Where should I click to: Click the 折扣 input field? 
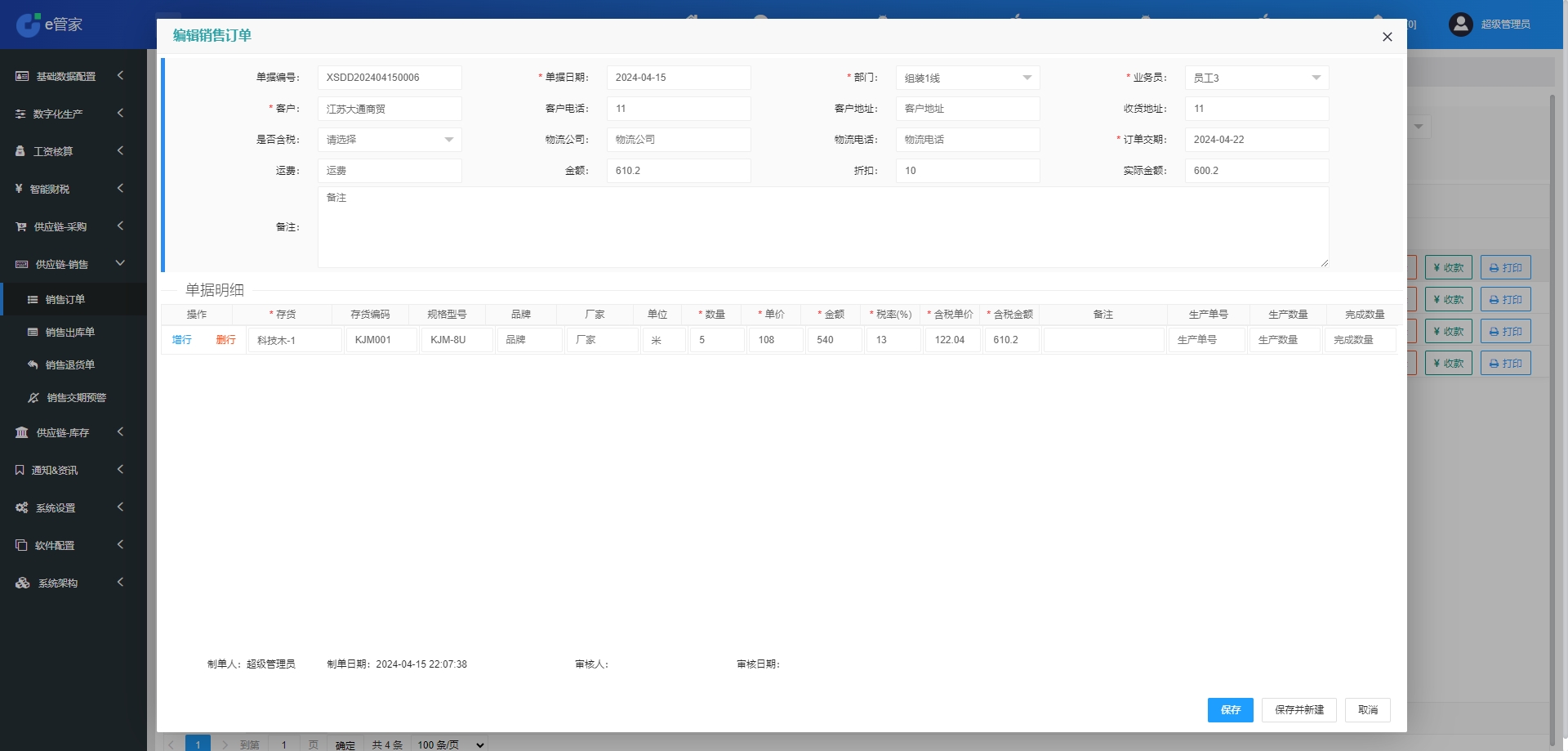click(968, 171)
